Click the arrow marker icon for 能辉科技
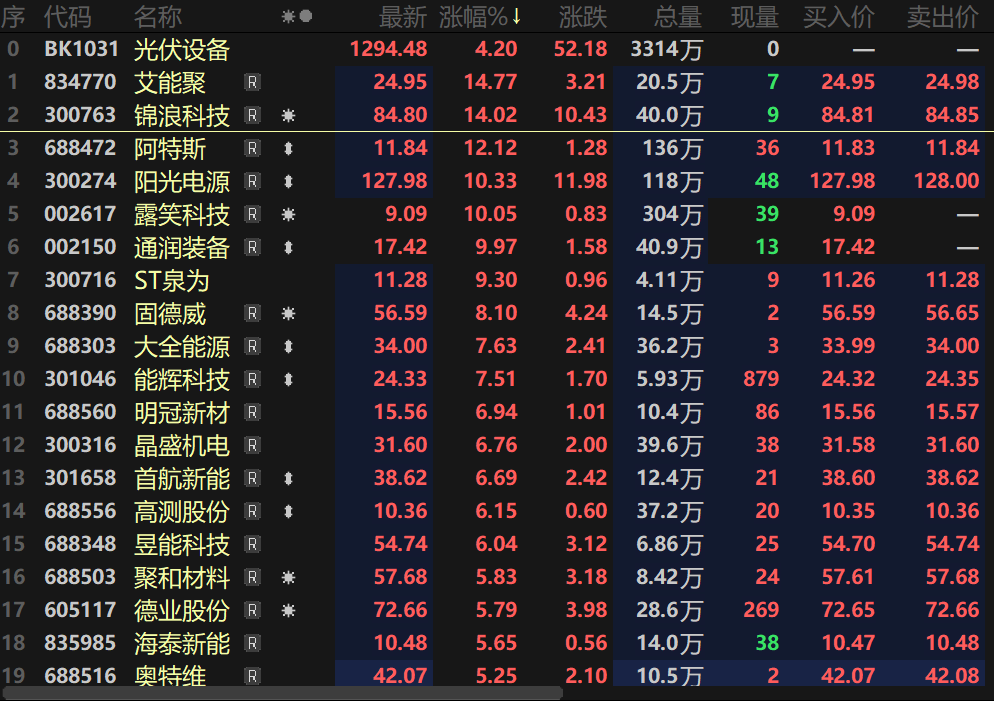The height and width of the screenshot is (701, 994). [288, 379]
